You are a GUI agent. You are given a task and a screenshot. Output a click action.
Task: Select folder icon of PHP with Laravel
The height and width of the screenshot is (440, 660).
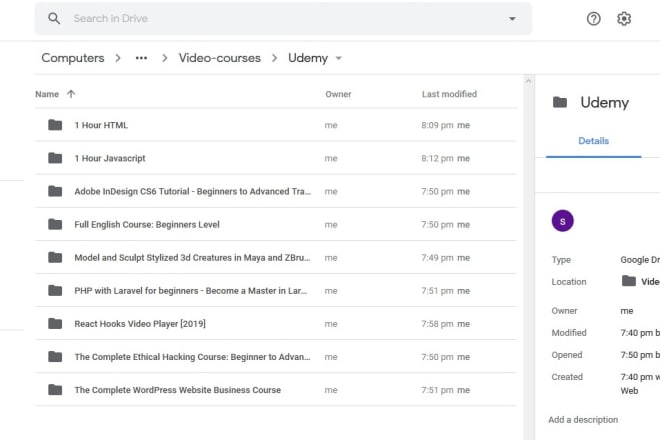tap(55, 291)
